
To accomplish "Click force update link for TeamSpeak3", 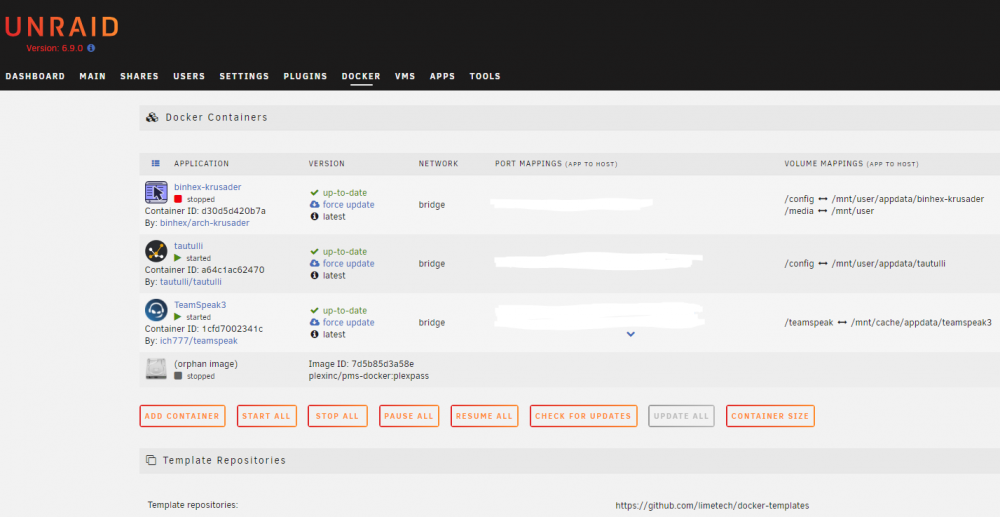I will (x=348, y=323).
